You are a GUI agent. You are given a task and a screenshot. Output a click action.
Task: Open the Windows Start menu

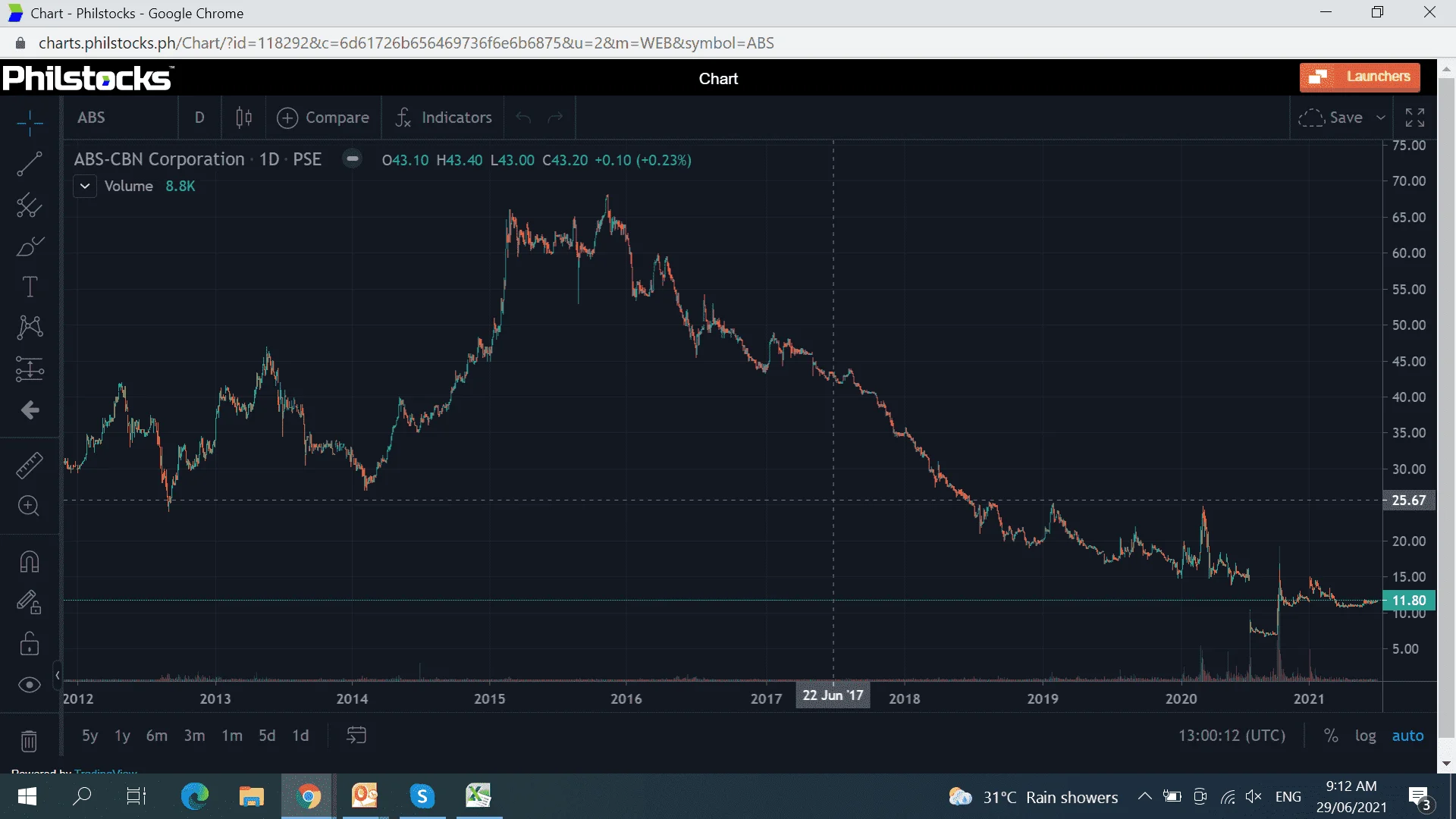27,796
